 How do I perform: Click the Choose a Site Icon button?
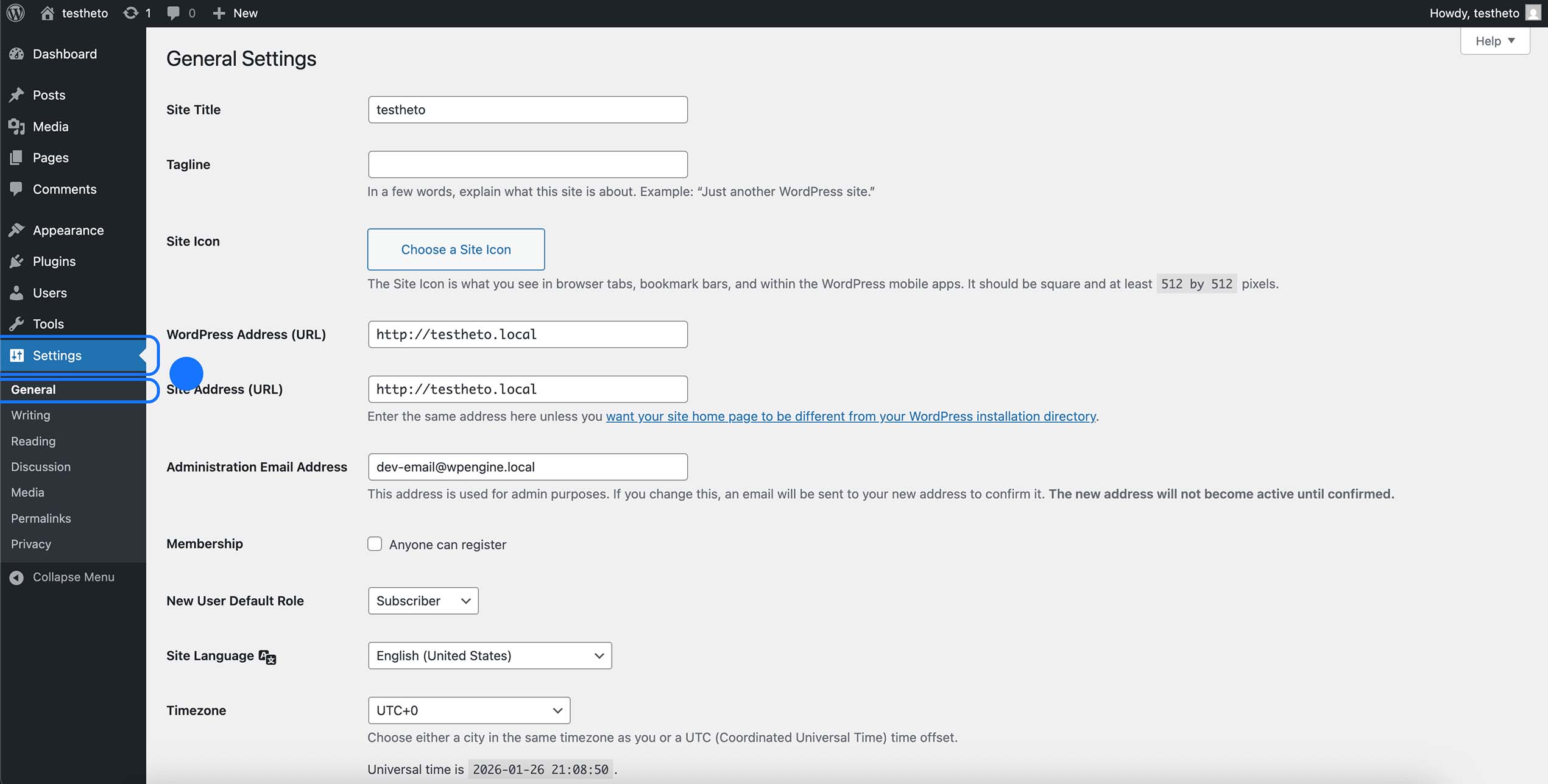coord(456,249)
